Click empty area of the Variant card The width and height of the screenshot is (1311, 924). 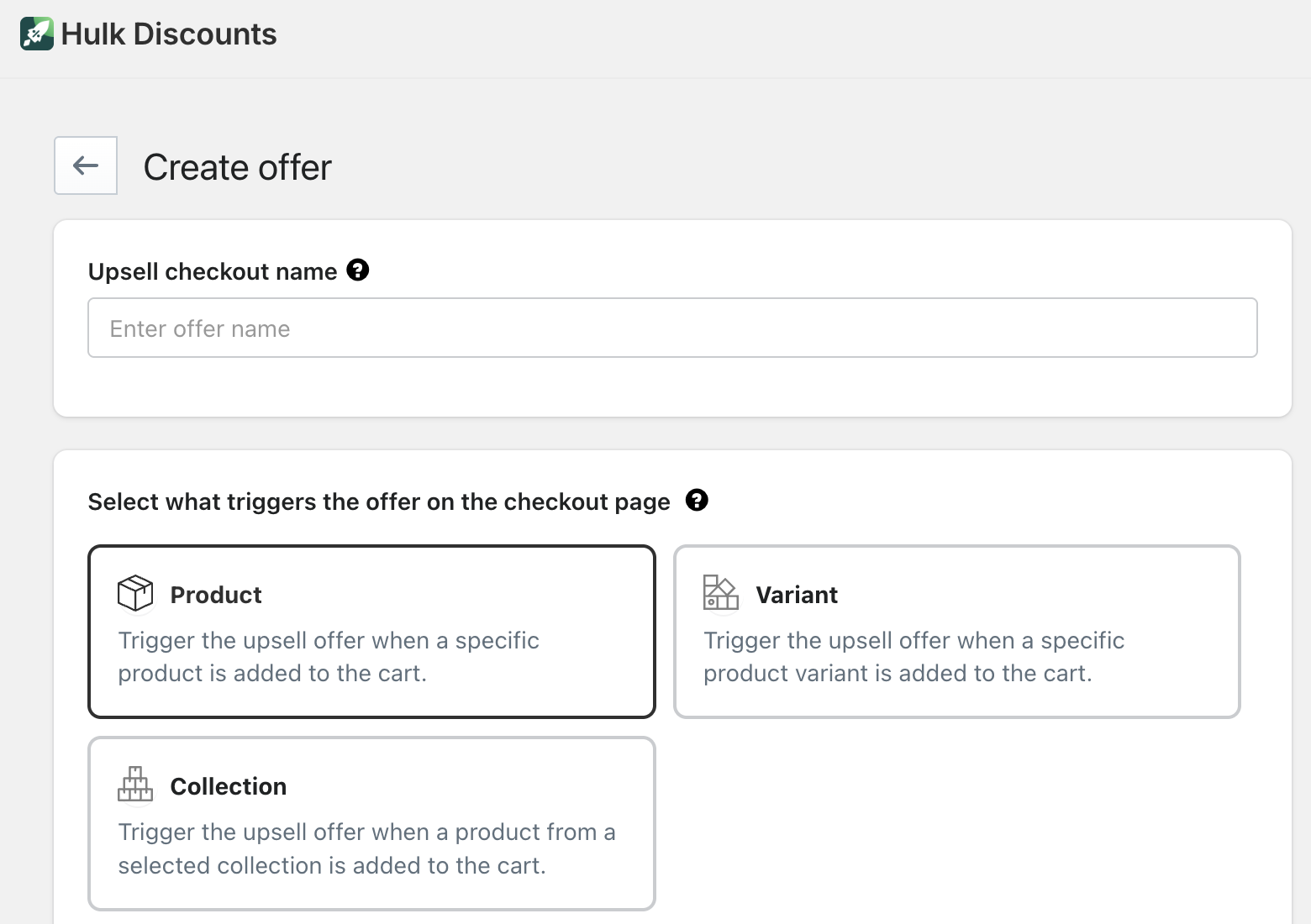1092,588
